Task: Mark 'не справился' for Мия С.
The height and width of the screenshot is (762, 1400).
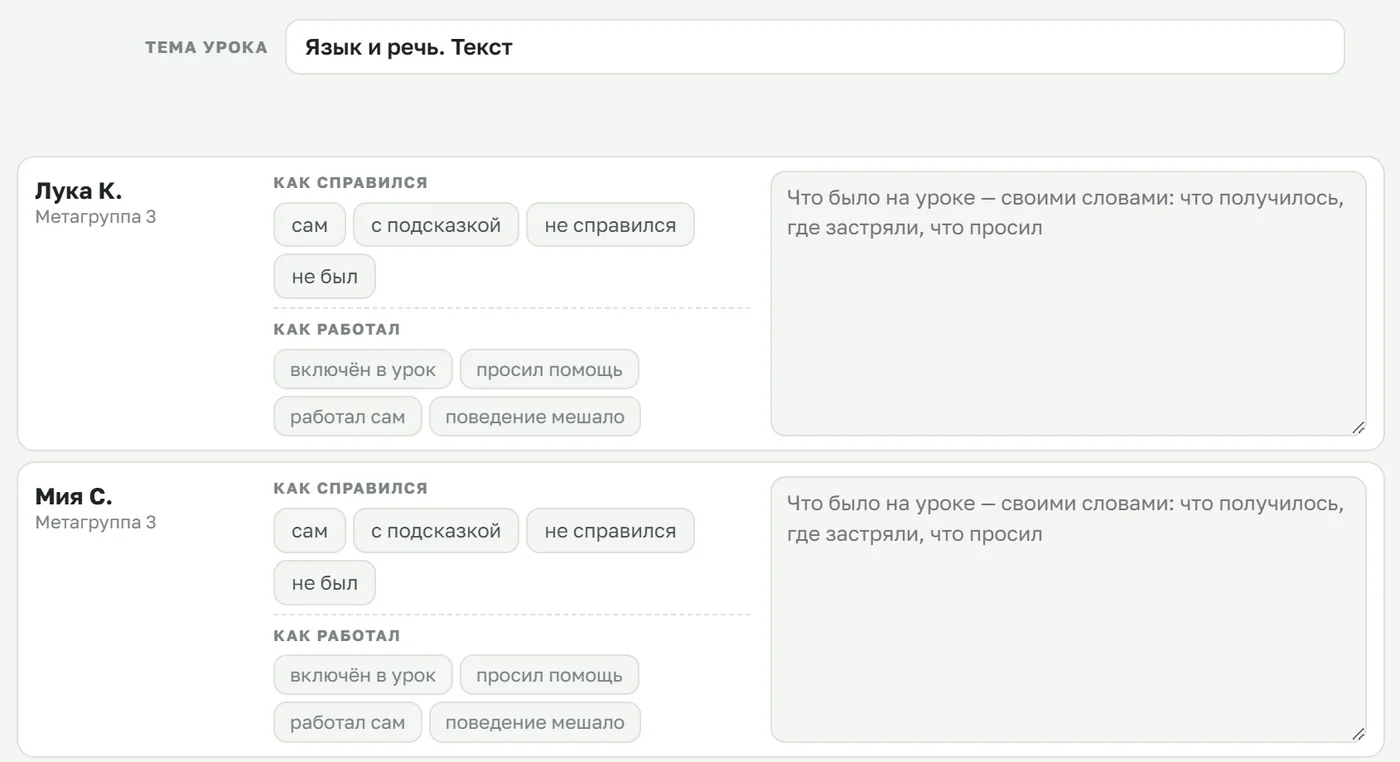Action: 610,531
